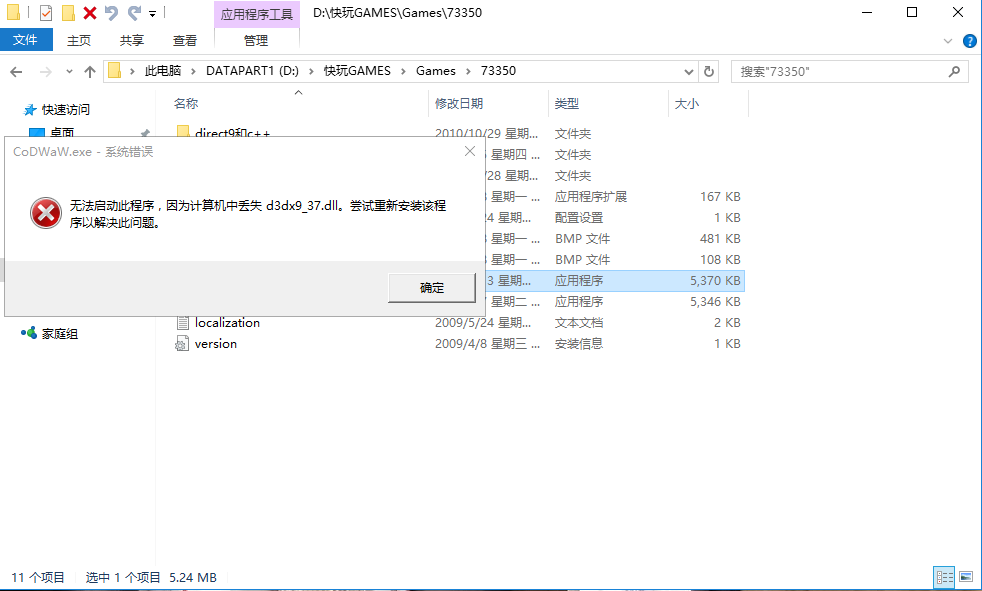Open the recent locations dropdown arrow
Image resolution: width=982 pixels, height=591 pixels.
click(69, 71)
